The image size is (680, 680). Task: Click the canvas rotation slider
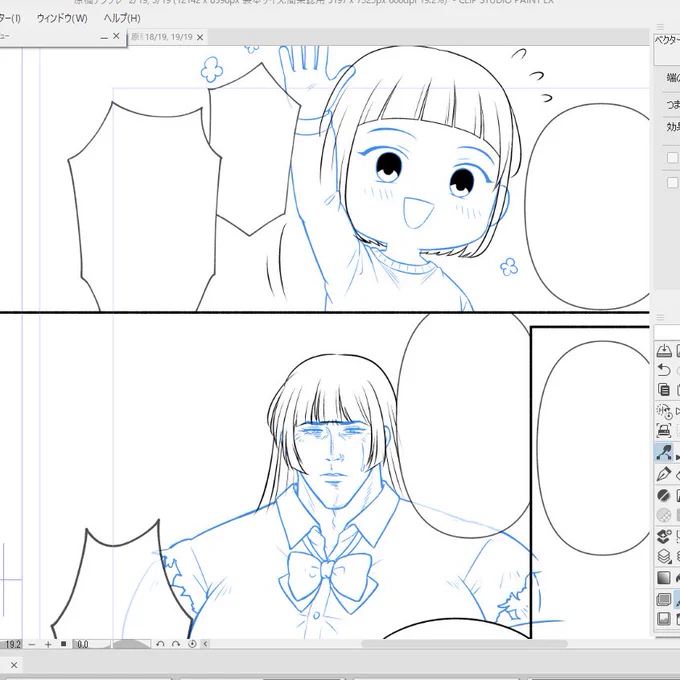(x=131, y=644)
